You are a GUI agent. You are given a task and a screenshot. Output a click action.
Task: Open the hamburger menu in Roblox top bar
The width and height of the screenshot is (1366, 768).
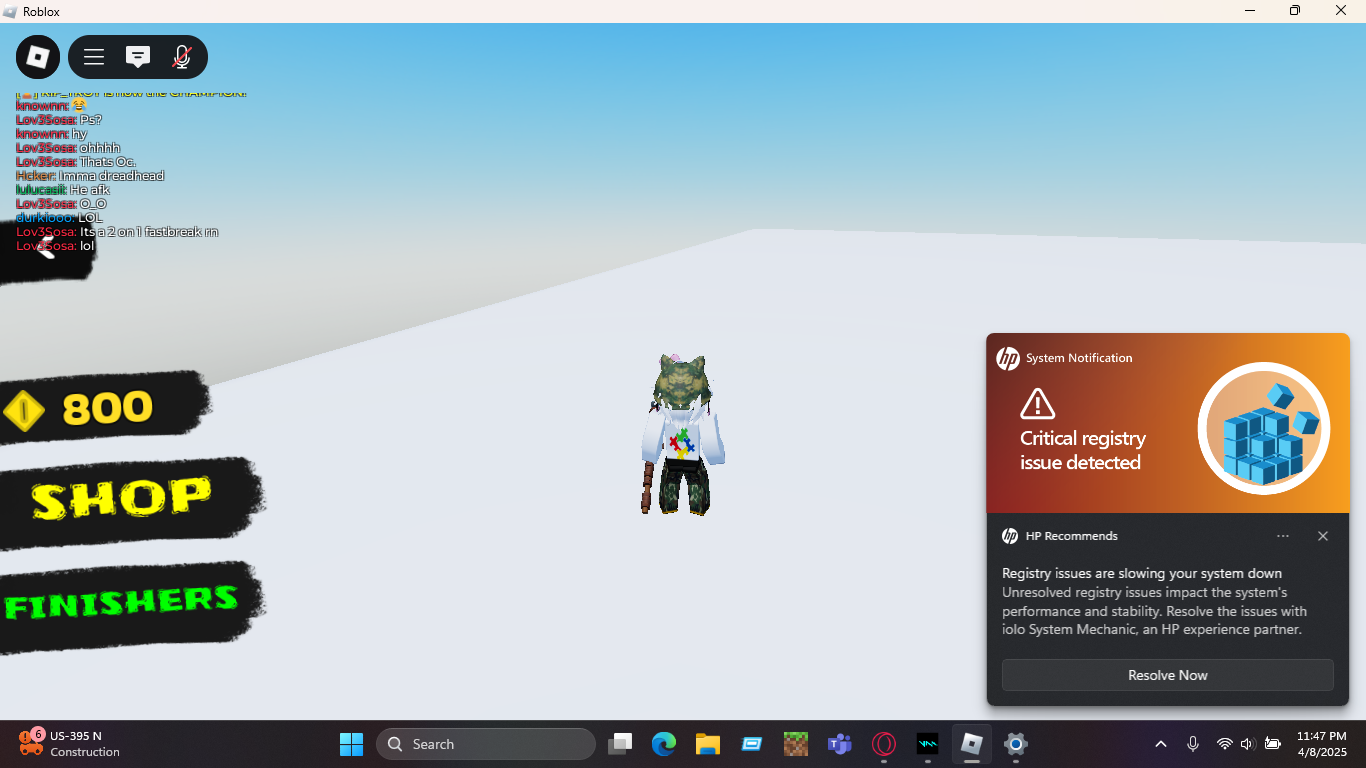tap(94, 57)
